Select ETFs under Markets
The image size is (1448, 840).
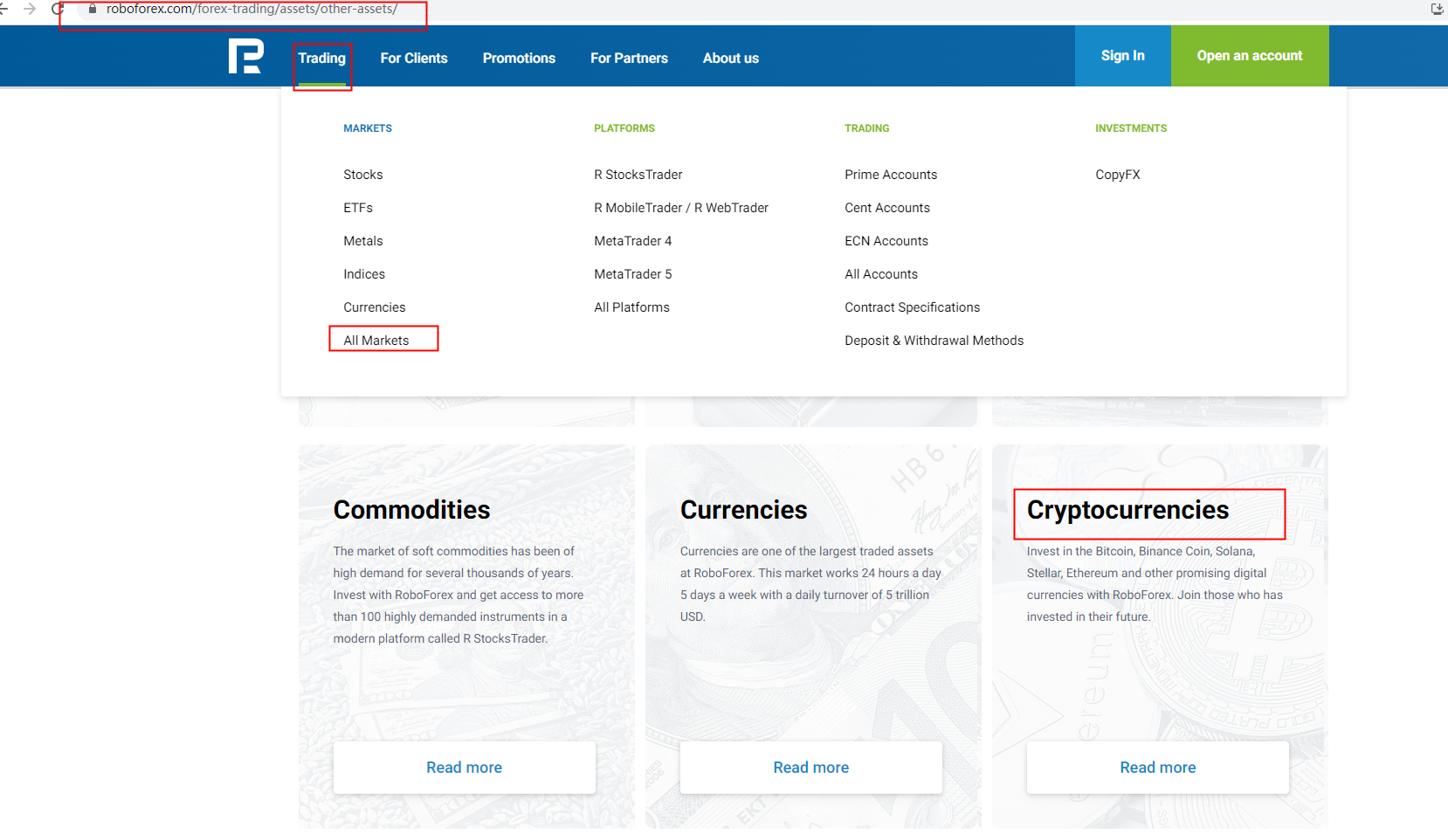click(358, 208)
